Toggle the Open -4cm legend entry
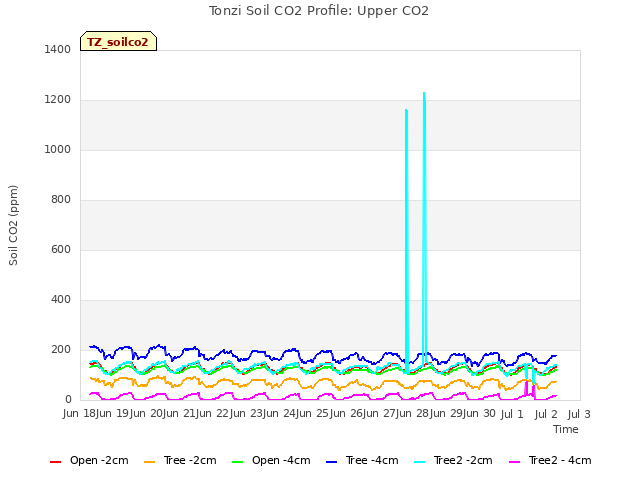 pyautogui.click(x=271, y=460)
